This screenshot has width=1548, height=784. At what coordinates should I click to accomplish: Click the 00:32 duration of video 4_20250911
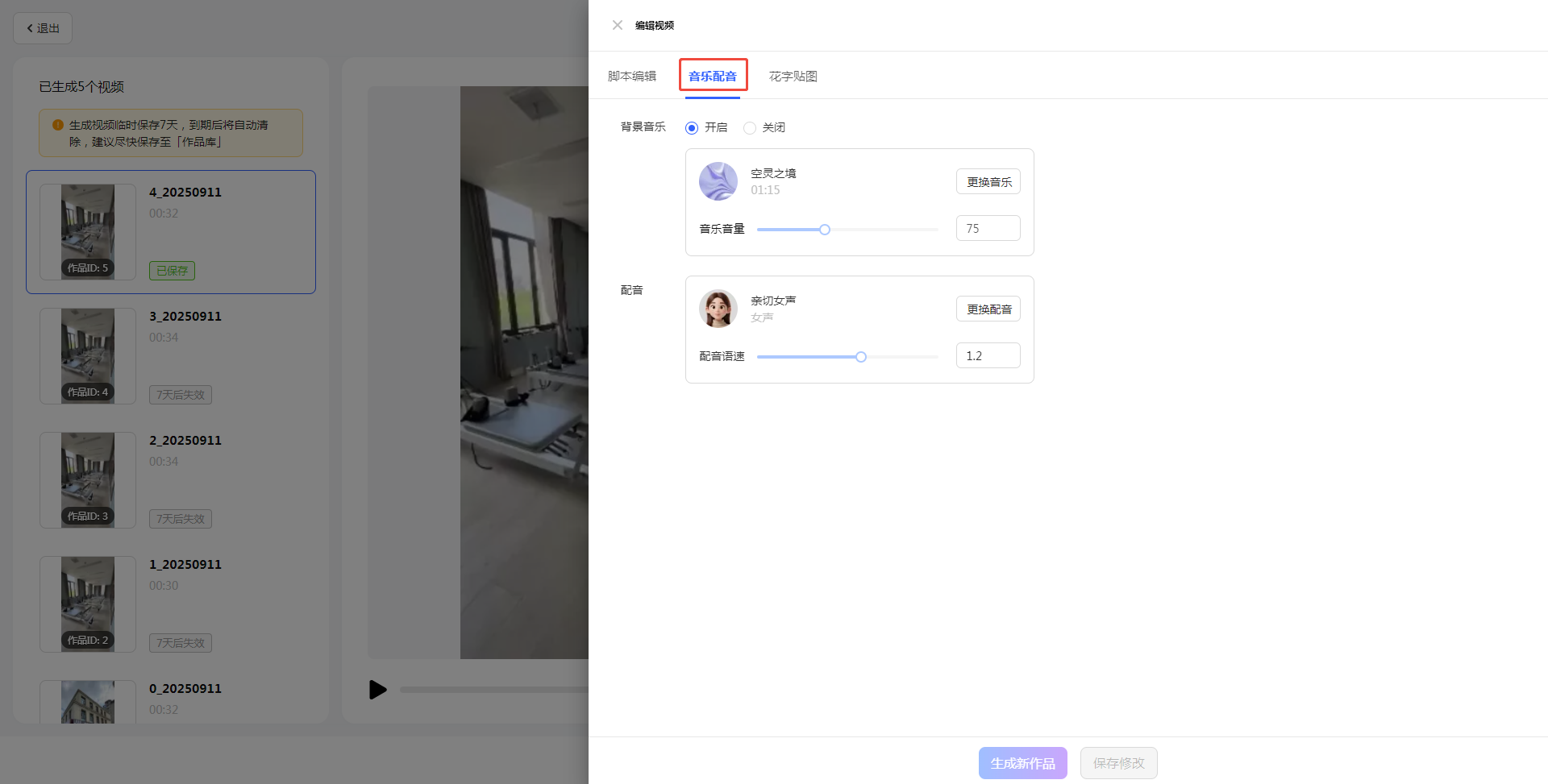(164, 214)
